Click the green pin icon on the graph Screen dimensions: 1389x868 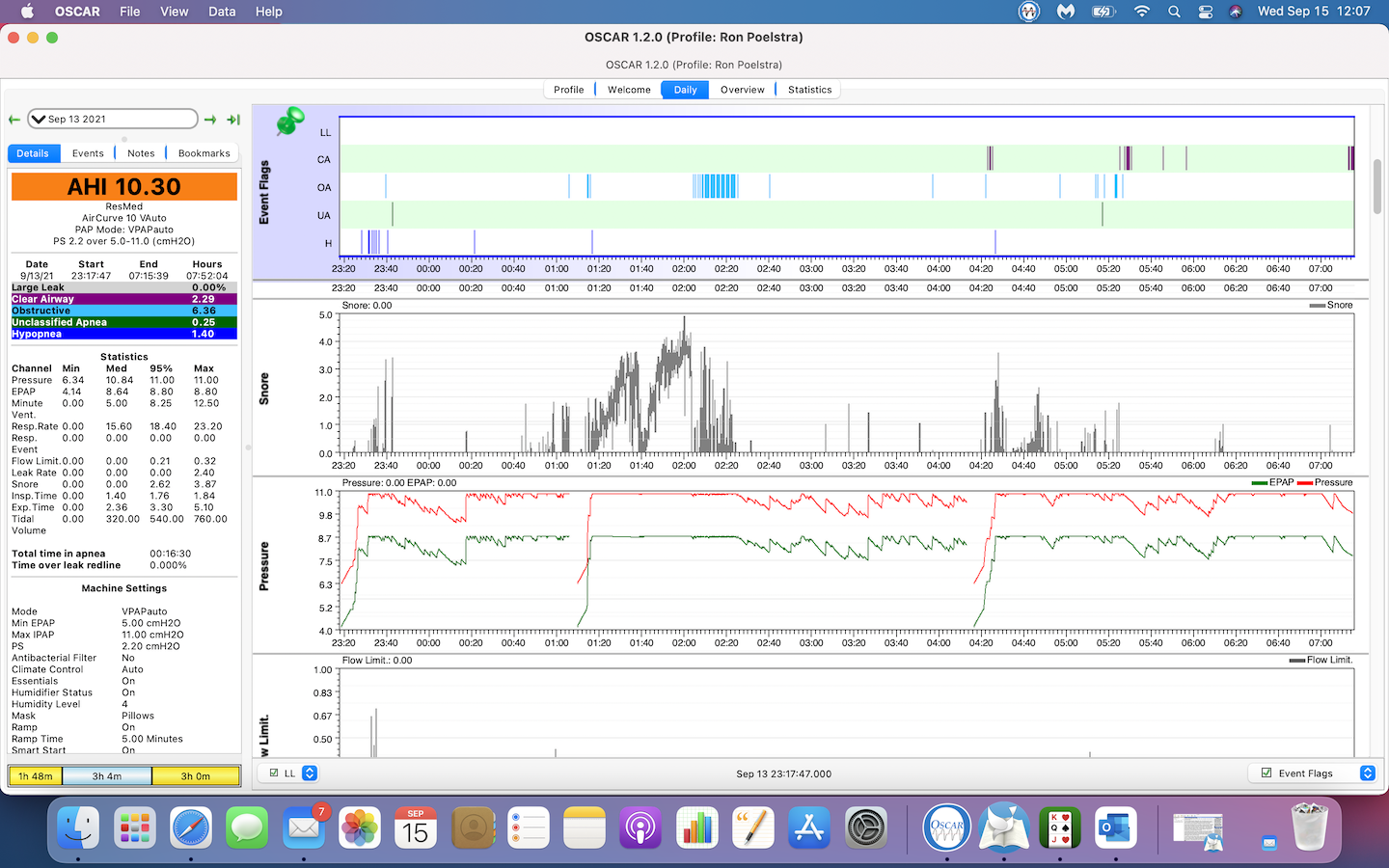(x=289, y=122)
